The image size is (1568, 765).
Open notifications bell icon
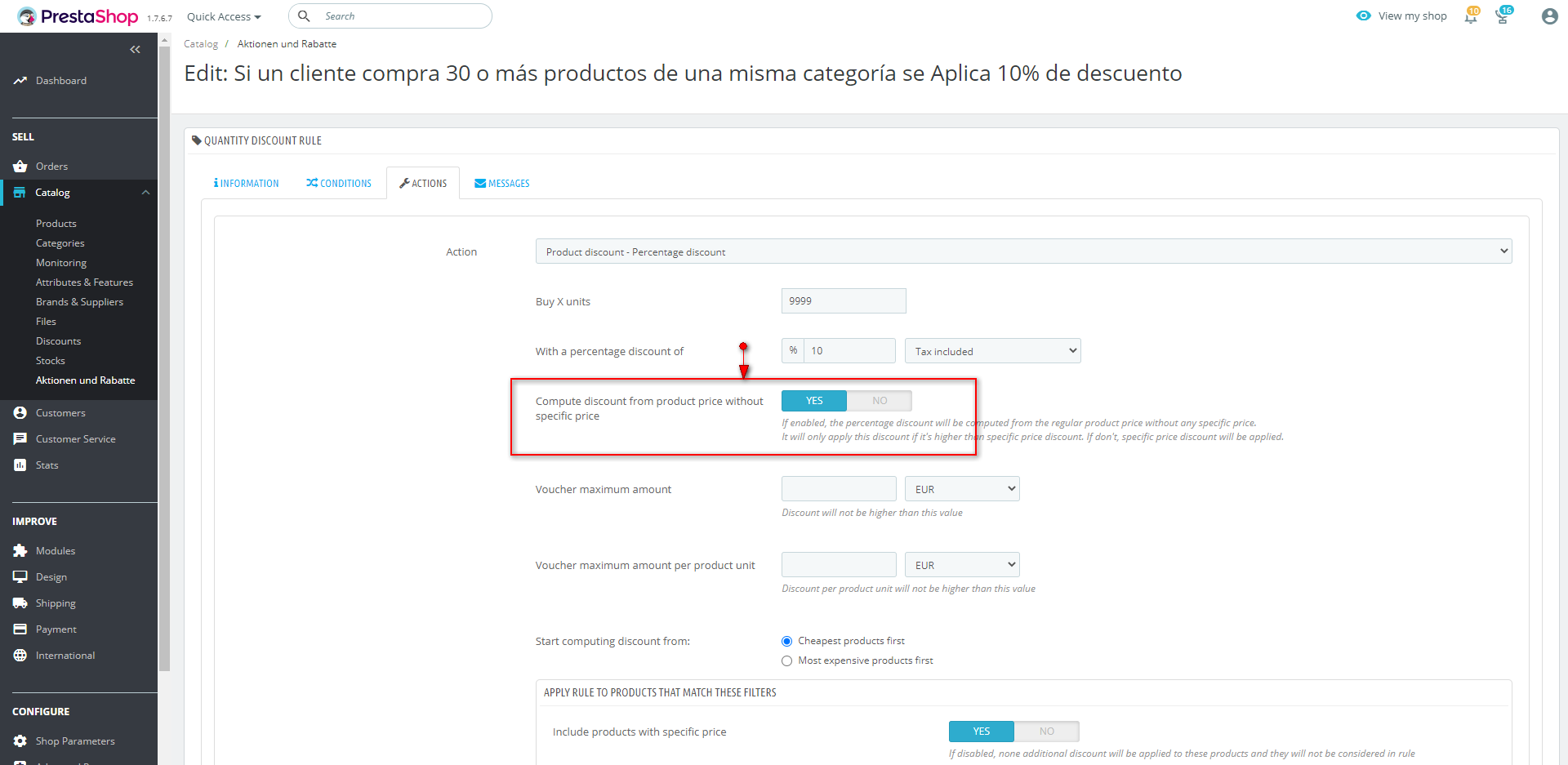[x=1472, y=16]
